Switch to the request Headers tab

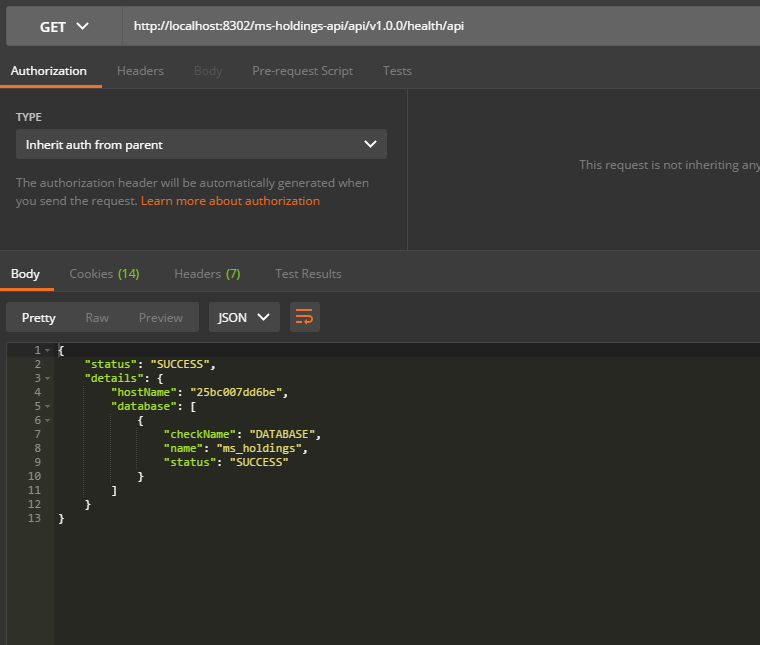click(x=140, y=71)
